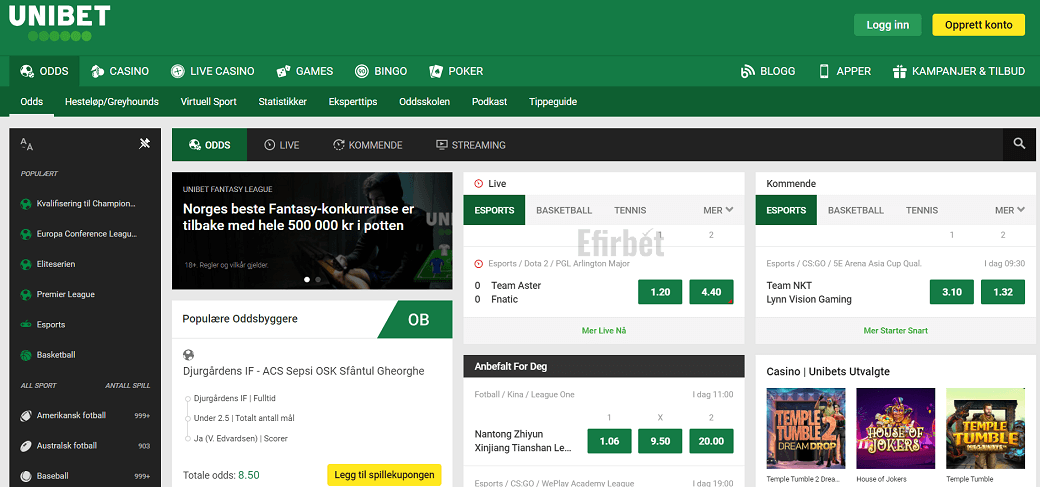Select TENNIS tab in Kommende panel

[922, 210]
